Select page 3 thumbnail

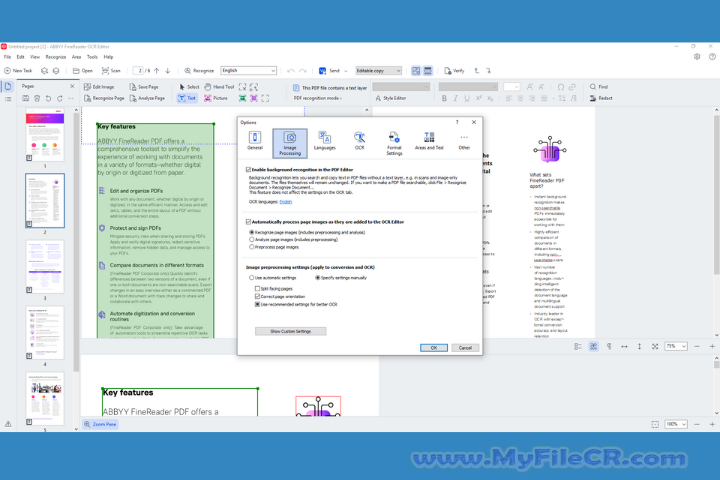(45, 267)
